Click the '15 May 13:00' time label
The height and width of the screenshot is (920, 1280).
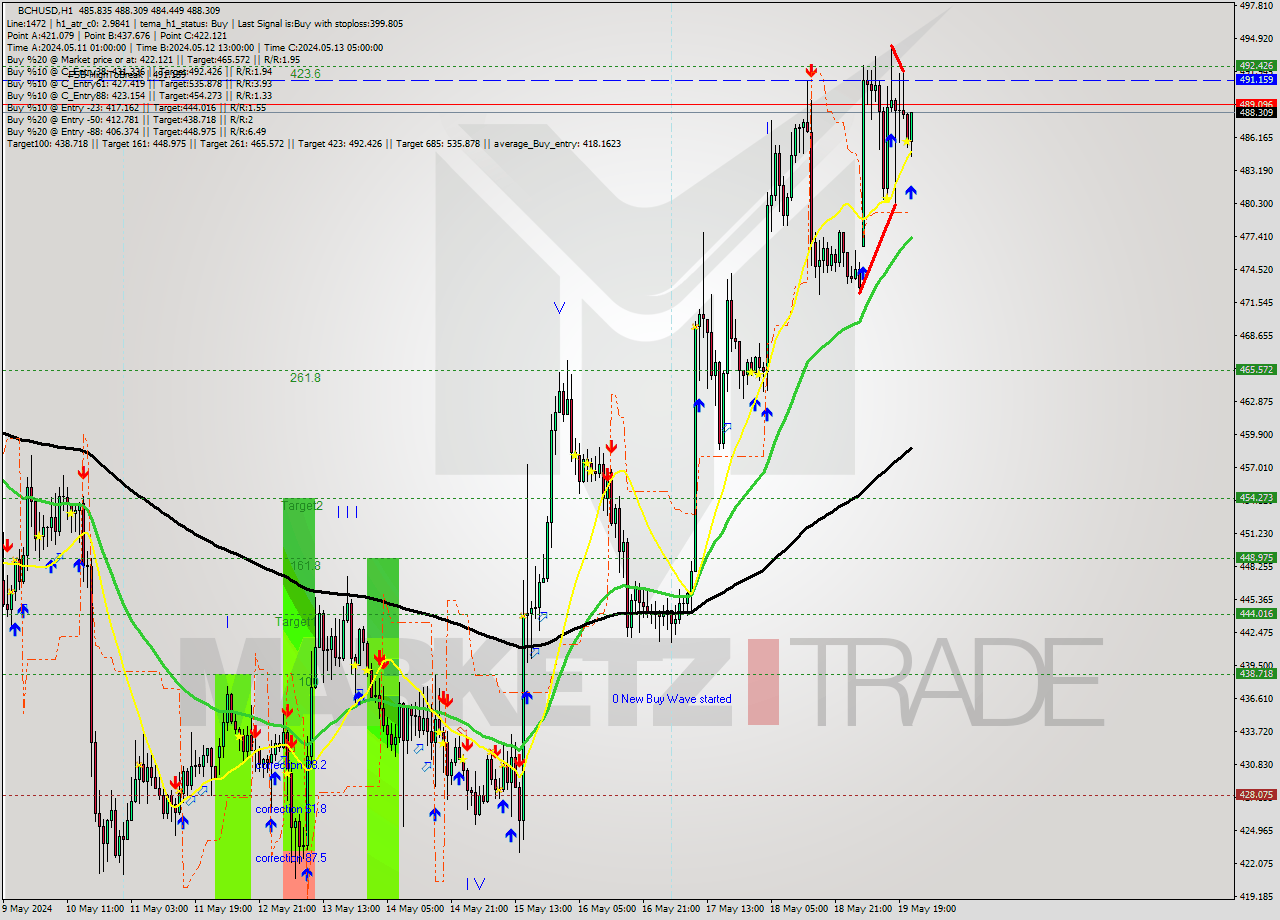point(542,909)
